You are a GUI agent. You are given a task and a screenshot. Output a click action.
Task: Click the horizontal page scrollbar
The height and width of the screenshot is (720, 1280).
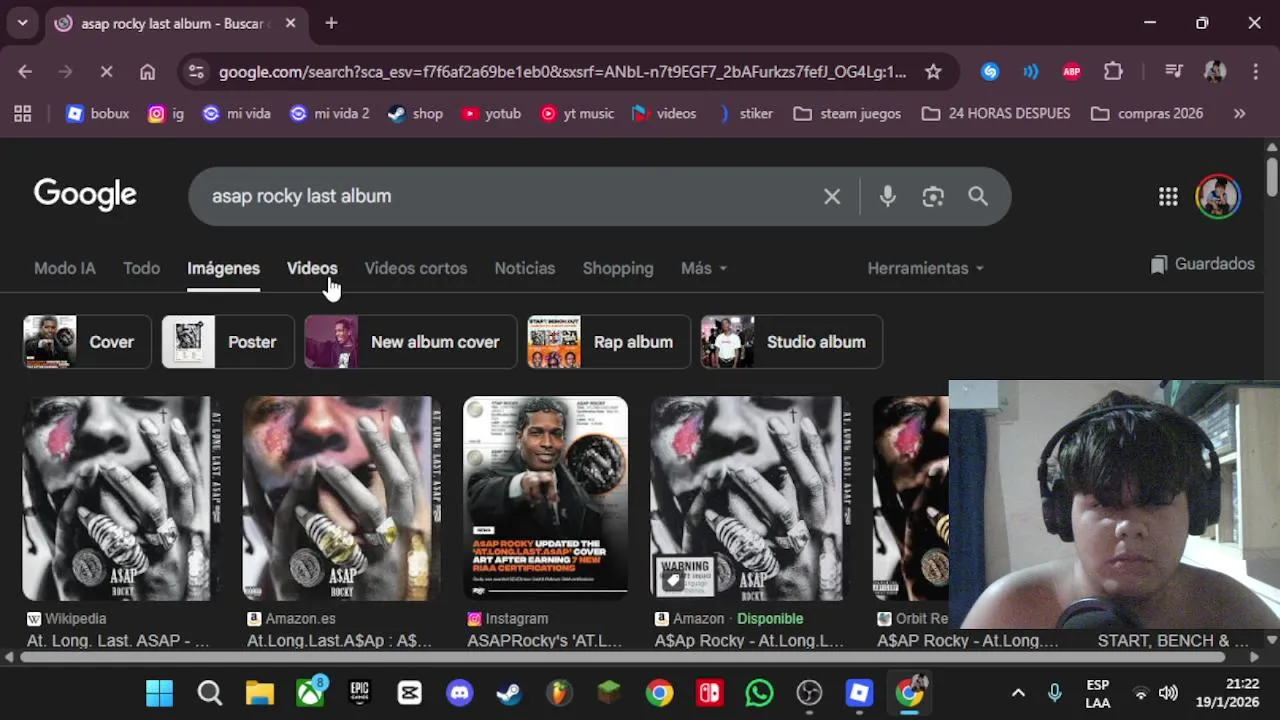(x=624, y=657)
